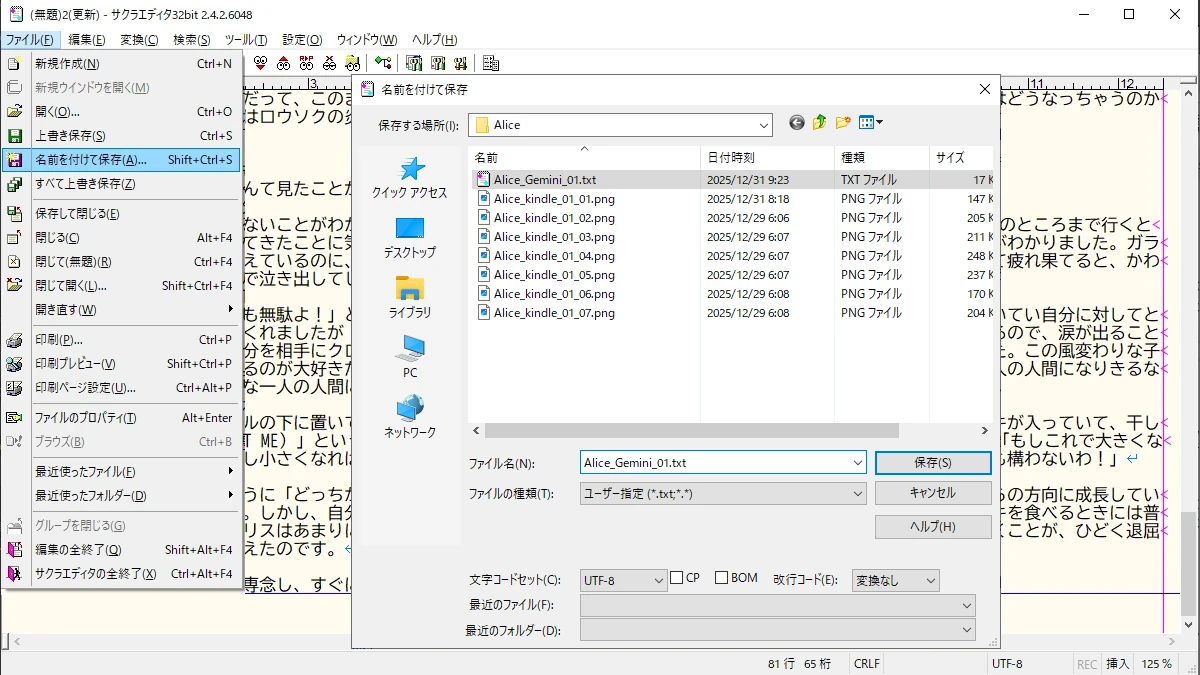Create a new folder in dialog
This screenshot has height=675, width=1200.
(x=843, y=123)
